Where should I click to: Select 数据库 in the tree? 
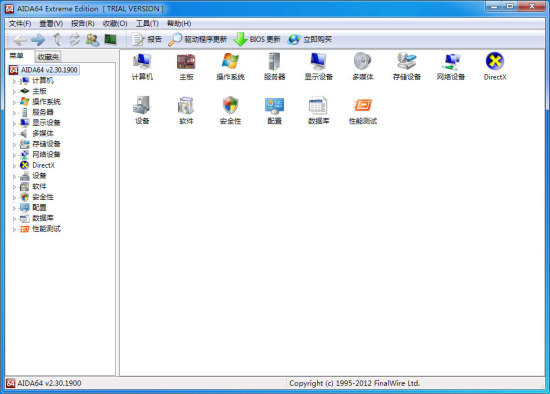43,218
